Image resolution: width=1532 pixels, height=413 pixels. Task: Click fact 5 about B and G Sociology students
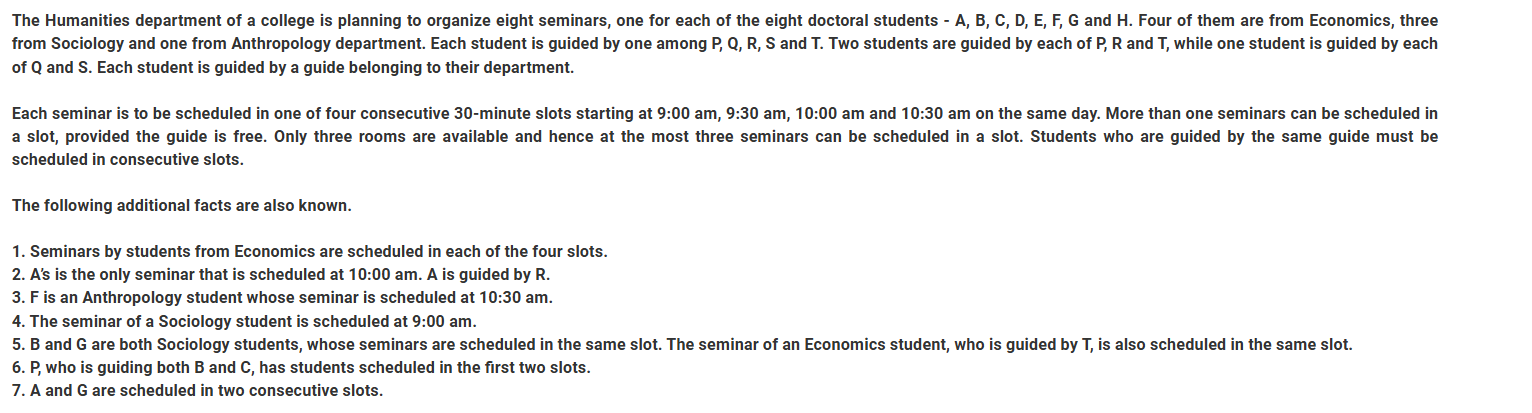tap(682, 344)
